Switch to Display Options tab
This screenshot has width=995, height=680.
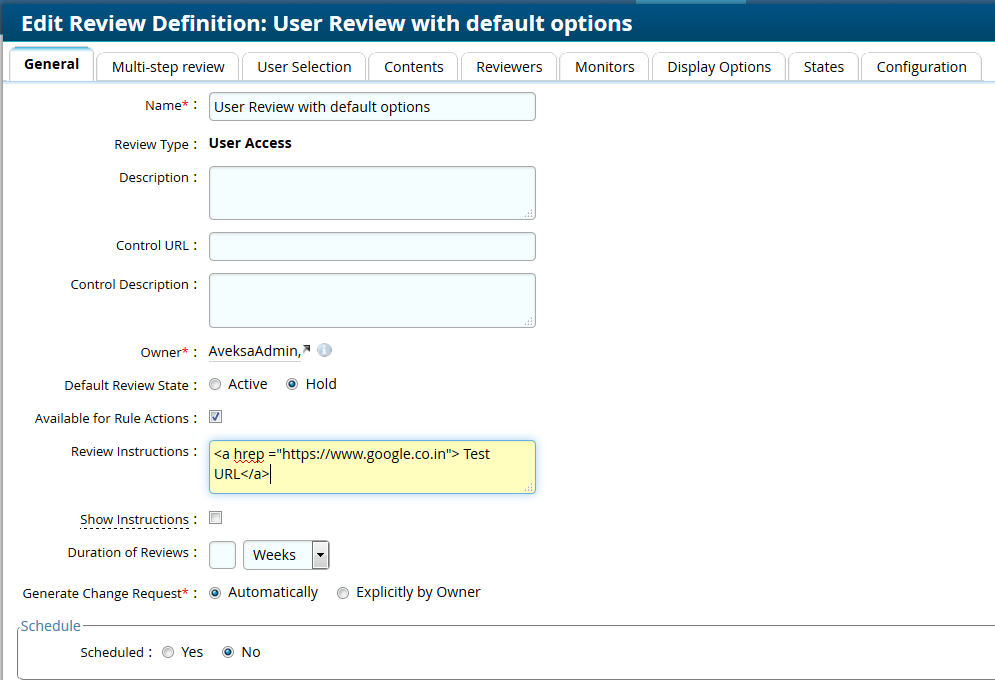718,66
